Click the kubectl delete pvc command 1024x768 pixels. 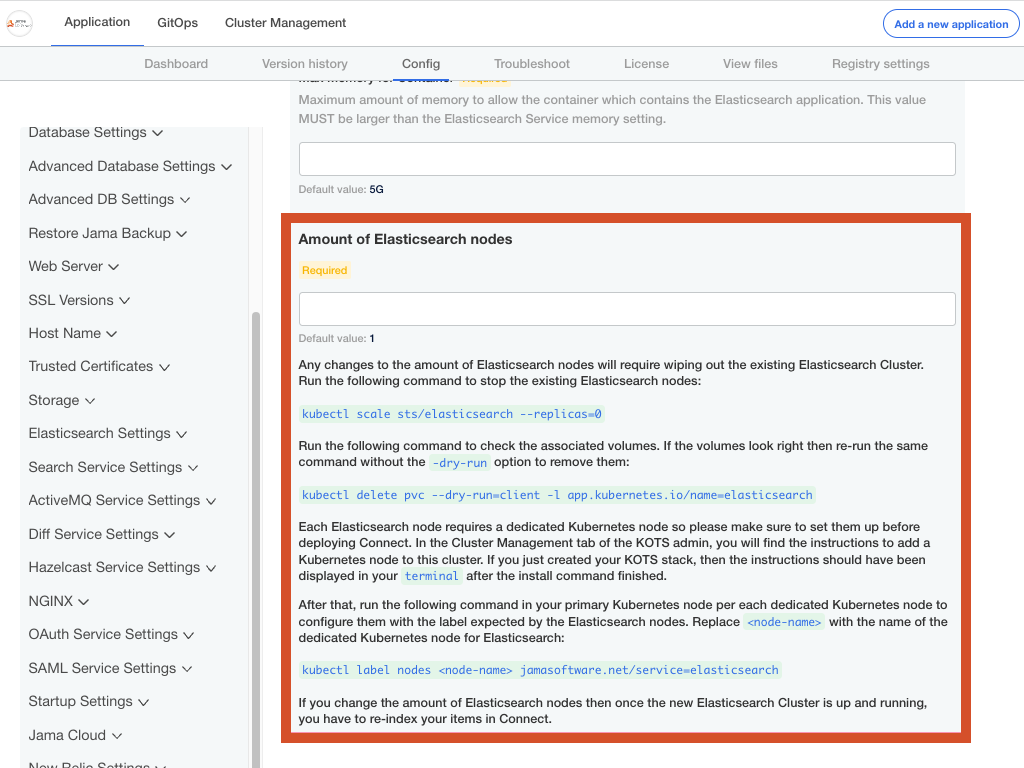coord(557,495)
